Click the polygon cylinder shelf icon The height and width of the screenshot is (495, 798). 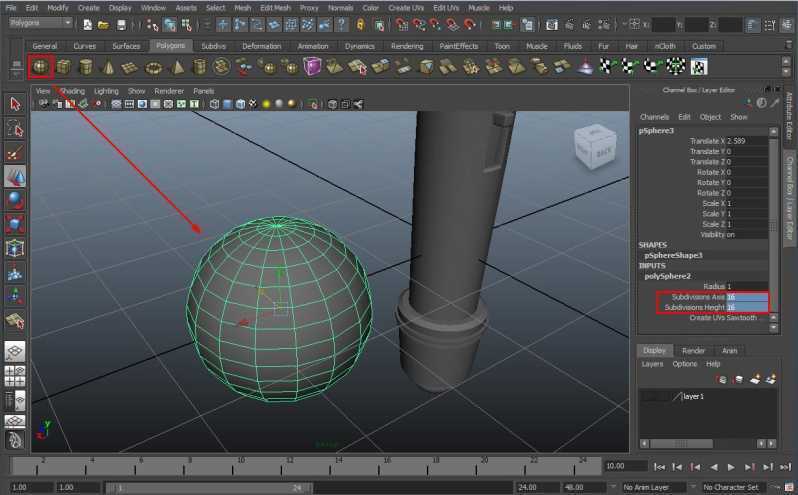coord(85,67)
